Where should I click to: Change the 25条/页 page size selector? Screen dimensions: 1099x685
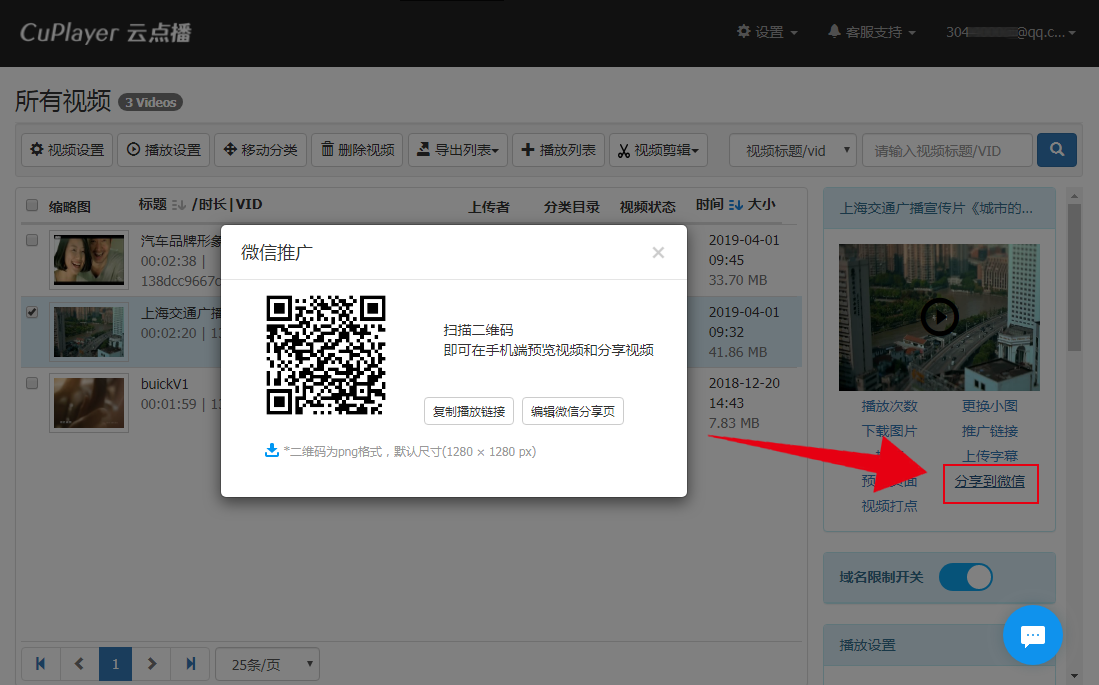pos(267,664)
